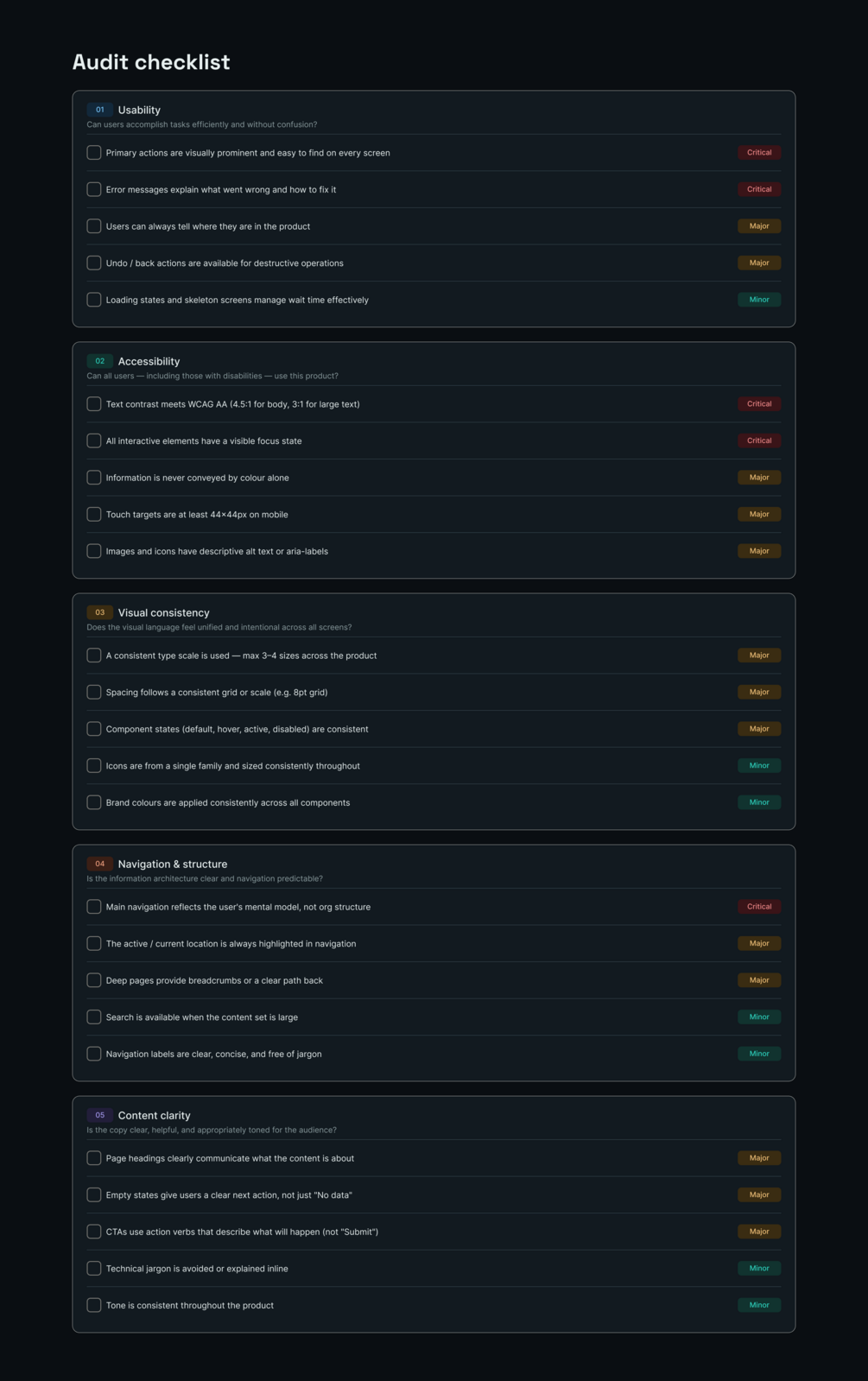868x1381 pixels.
Task: Check 'Primary actions are visually prominent' checkbox
Action: pyautogui.click(x=94, y=153)
